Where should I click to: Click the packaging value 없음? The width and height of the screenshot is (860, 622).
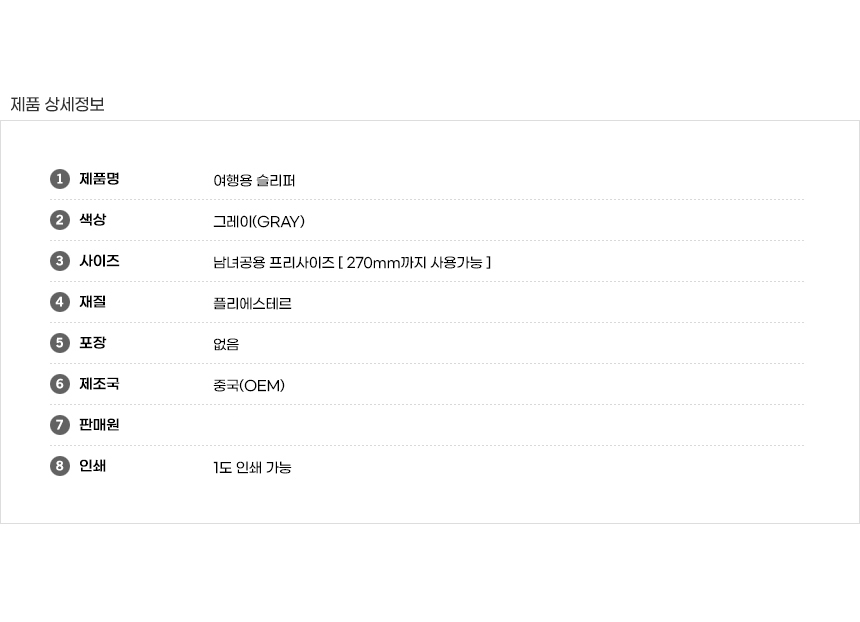[226, 345]
